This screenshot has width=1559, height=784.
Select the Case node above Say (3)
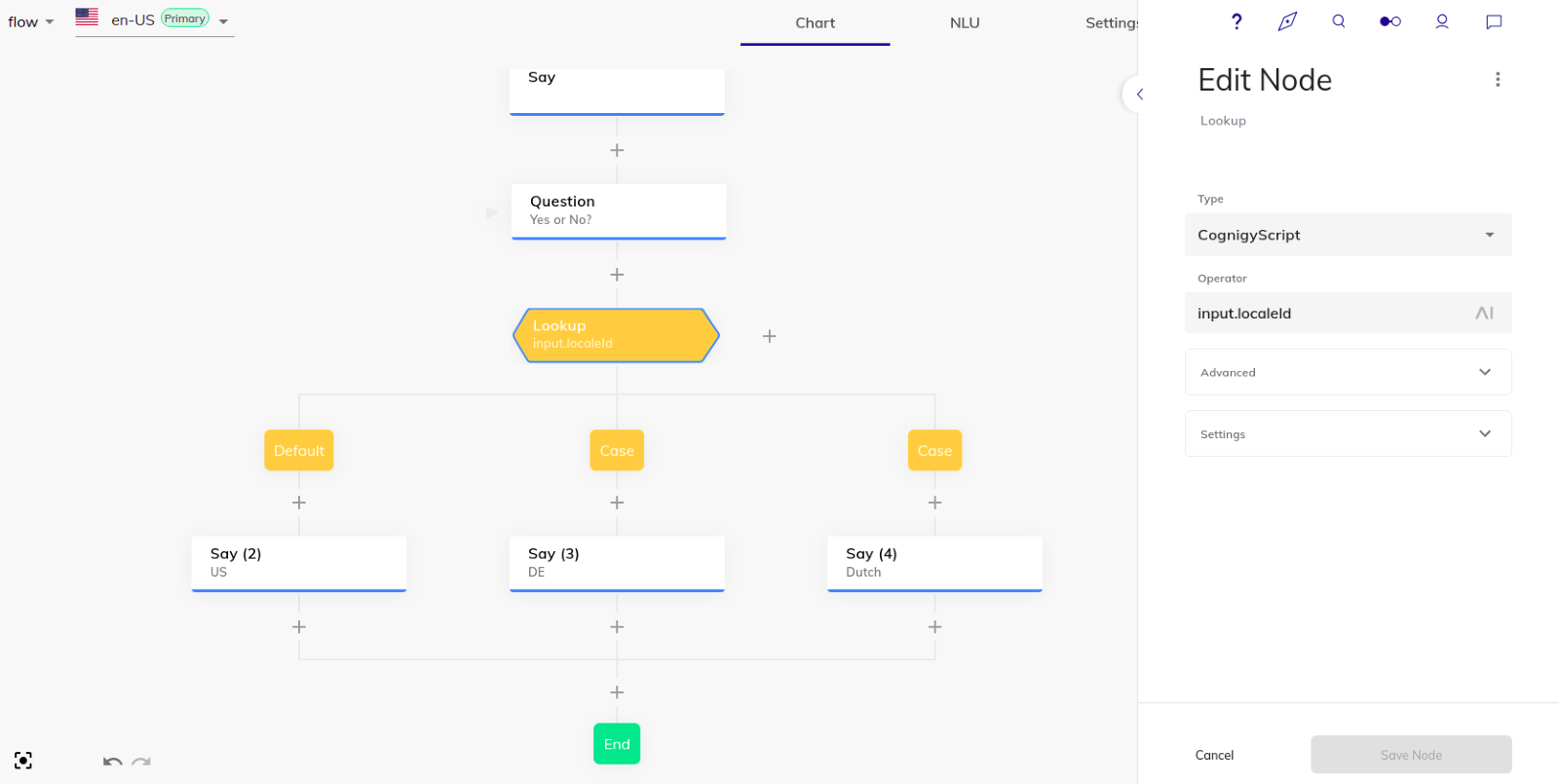point(617,450)
